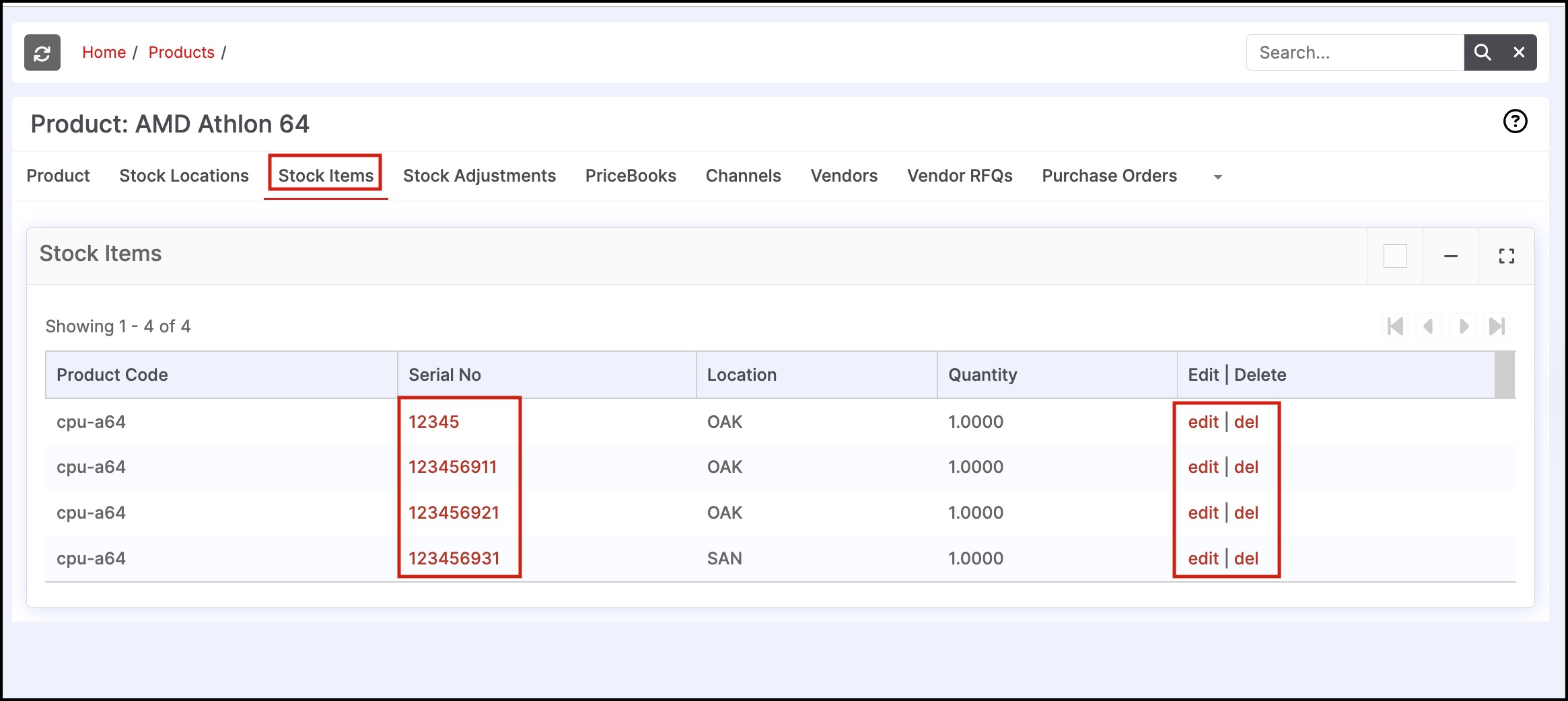Edit the stock item with serial 12345
This screenshot has width=1568, height=701.
coord(1203,422)
